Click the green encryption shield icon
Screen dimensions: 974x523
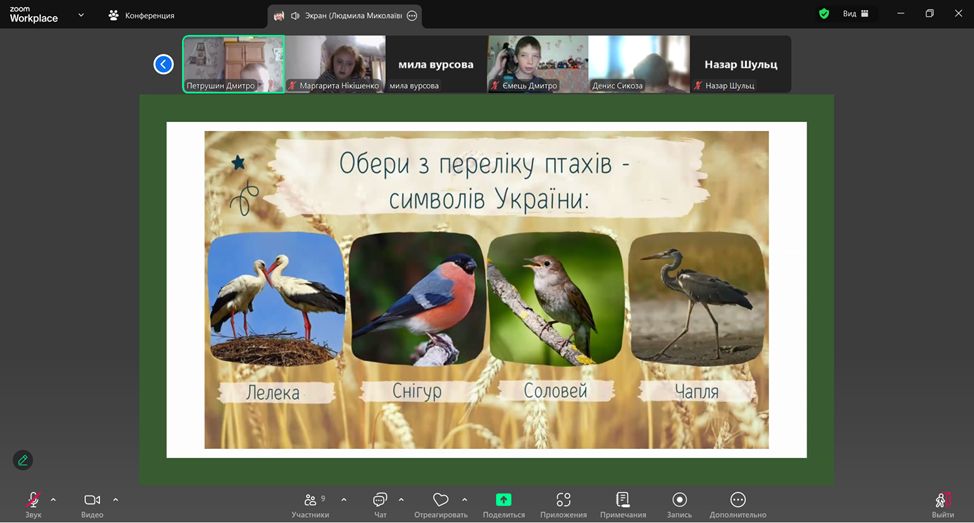pyautogui.click(x=824, y=14)
